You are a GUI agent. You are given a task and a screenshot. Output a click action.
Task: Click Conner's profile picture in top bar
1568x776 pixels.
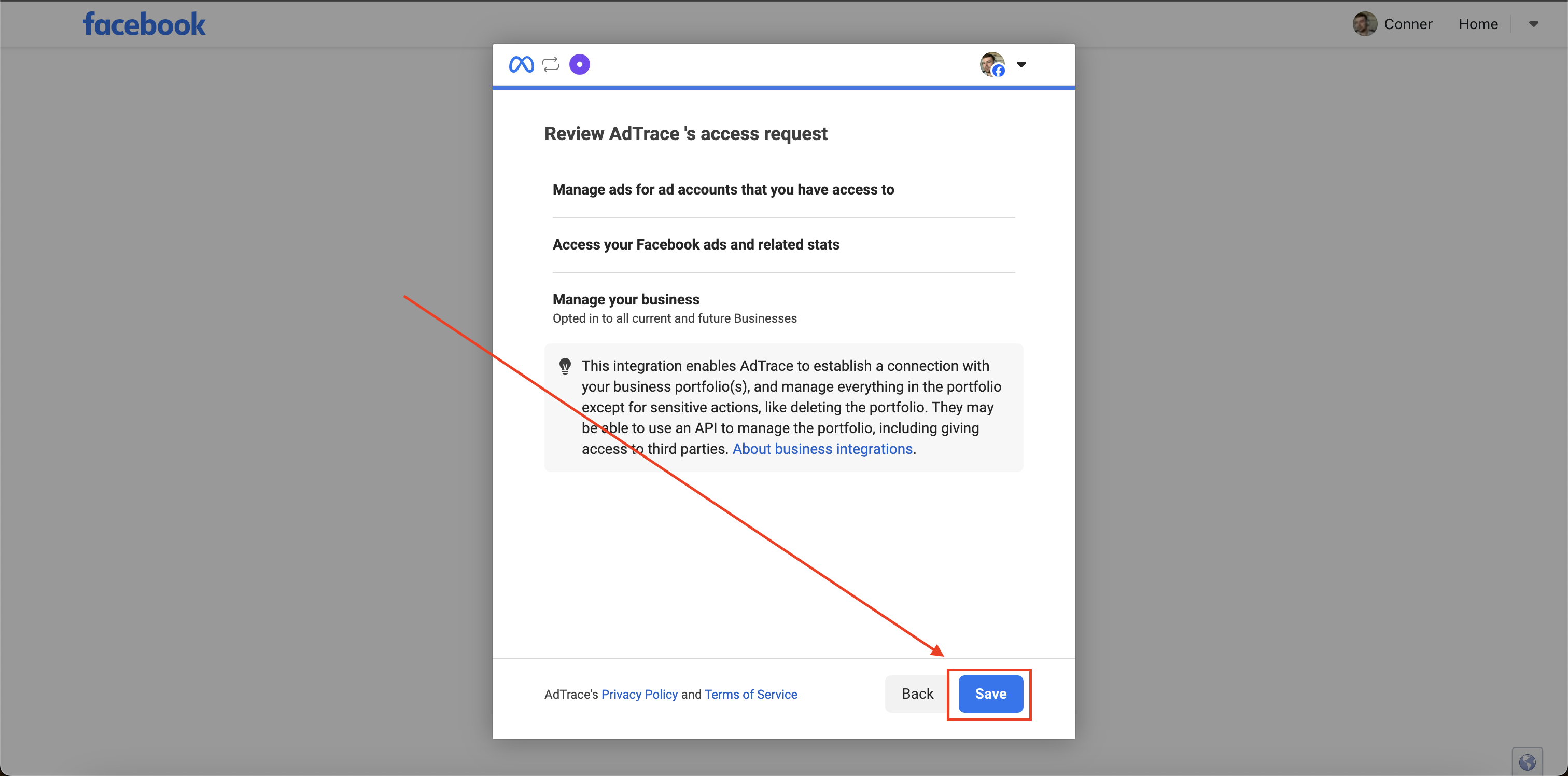[1365, 24]
